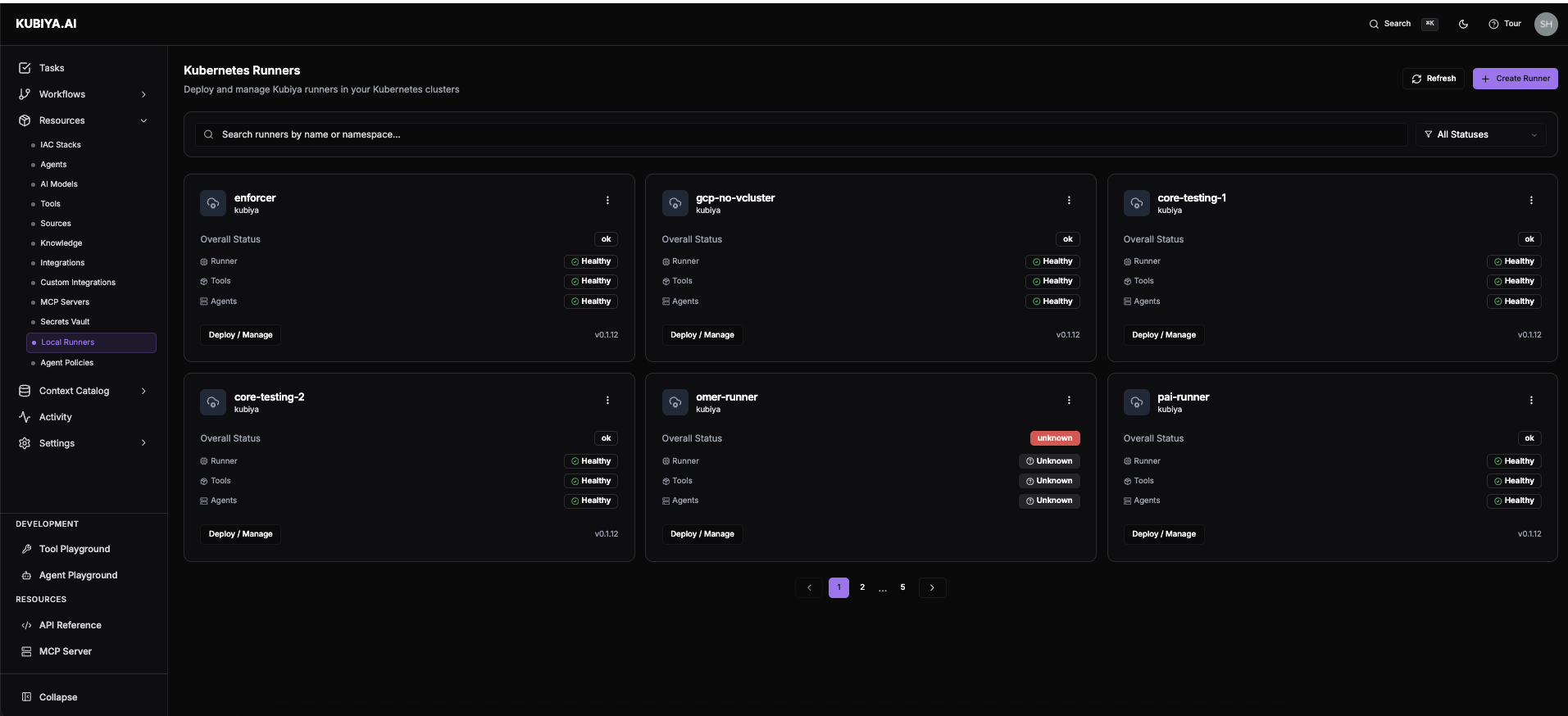Click the Agent Playground robot icon
The image size is (1568, 716).
click(x=26, y=575)
